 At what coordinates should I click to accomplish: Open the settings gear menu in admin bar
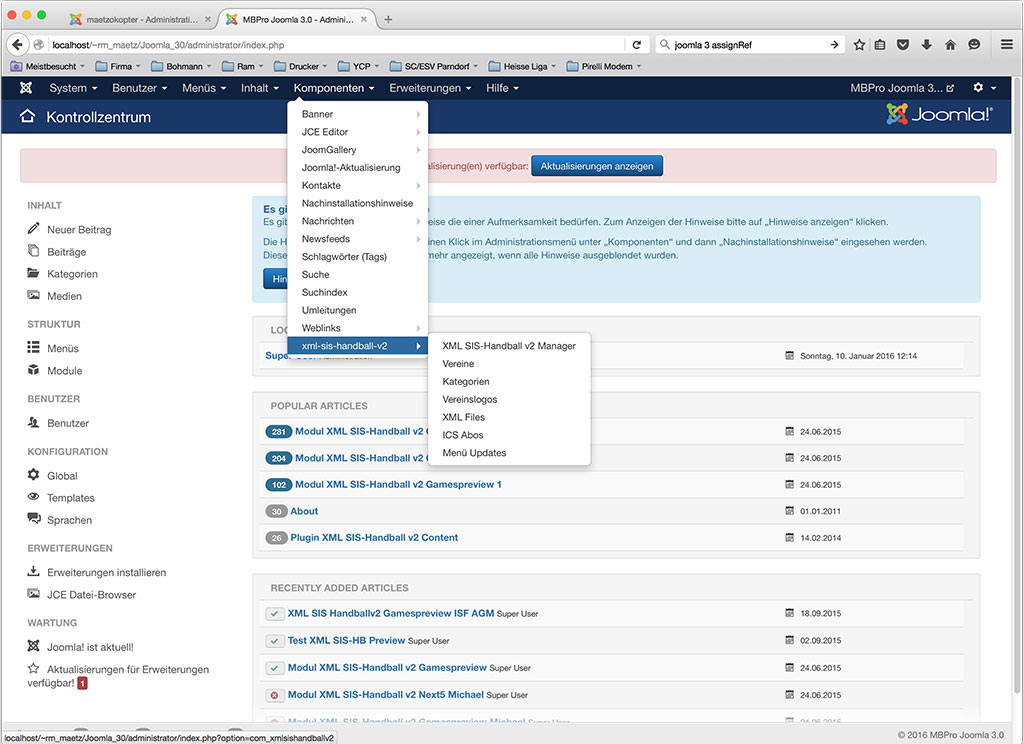tap(984, 88)
